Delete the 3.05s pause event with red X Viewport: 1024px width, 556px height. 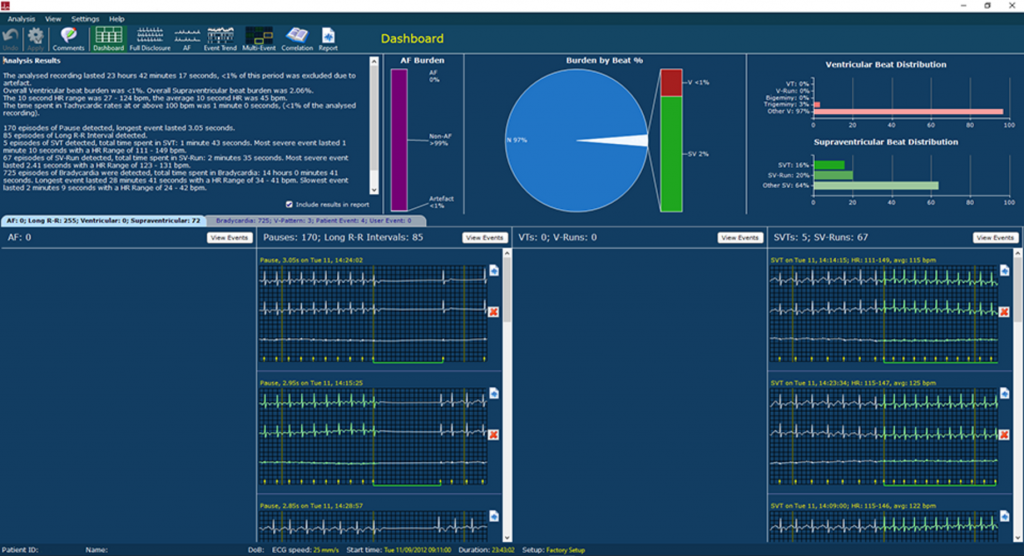[494, 312]
